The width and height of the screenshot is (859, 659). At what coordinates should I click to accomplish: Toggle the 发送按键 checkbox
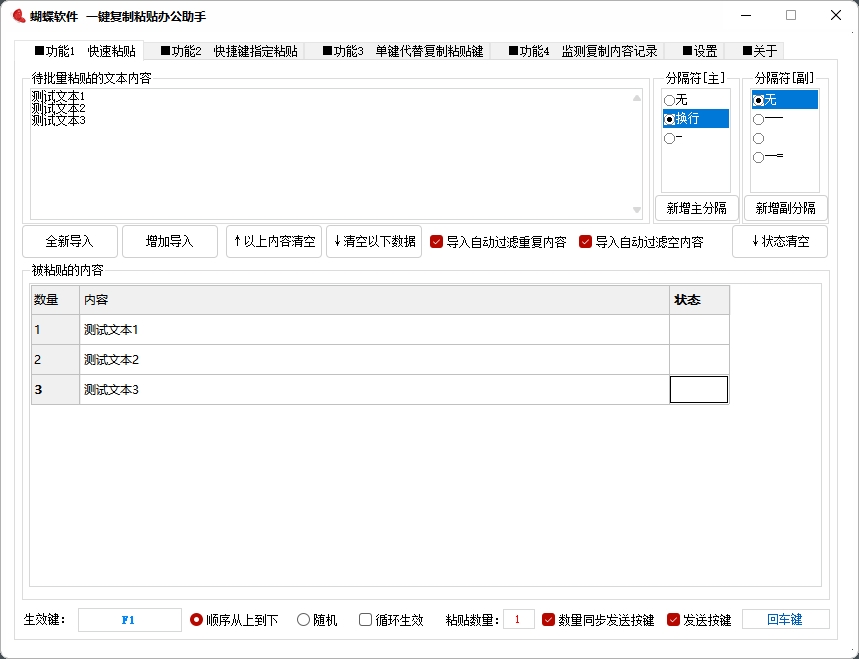click(x=673, y=619)
